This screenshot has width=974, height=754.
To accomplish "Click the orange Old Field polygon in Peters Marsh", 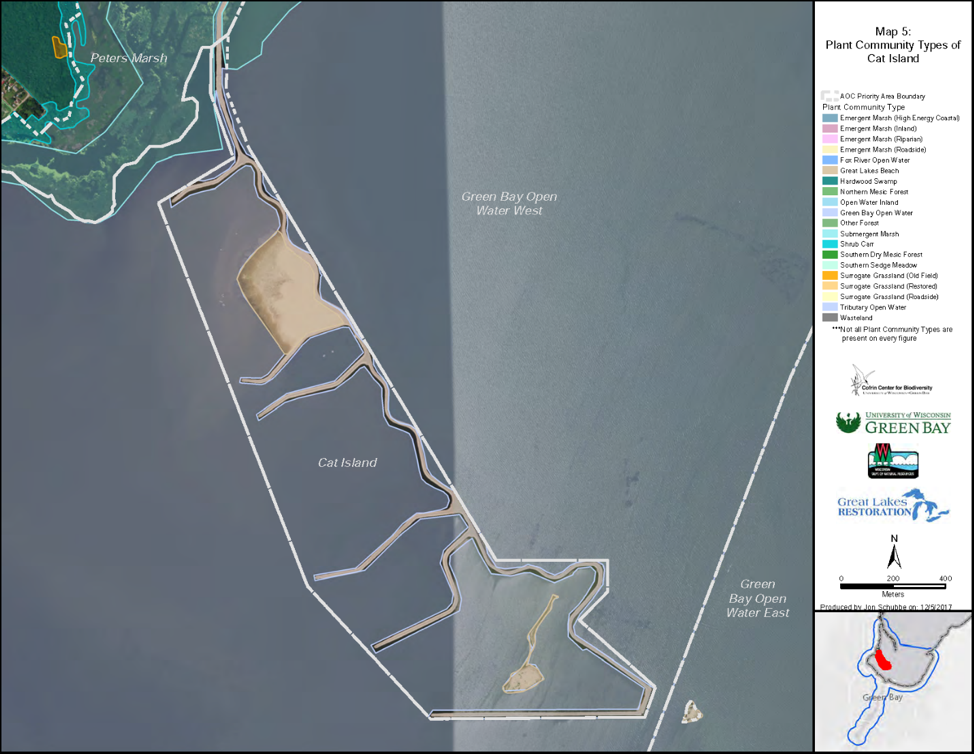I will click(59, 47).
